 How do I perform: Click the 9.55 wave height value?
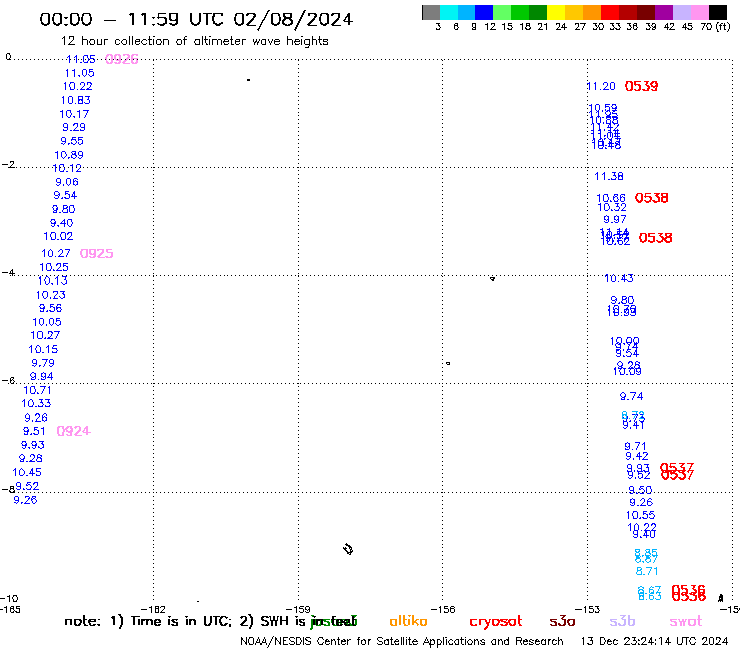tap(72, 141)
